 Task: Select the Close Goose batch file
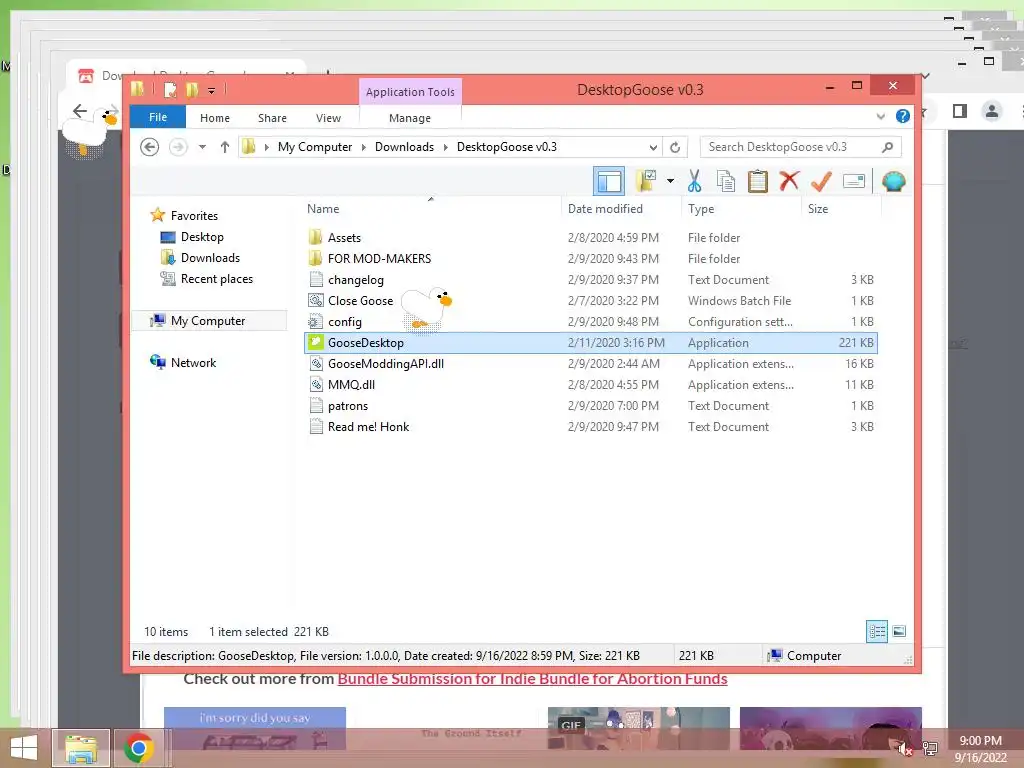(590, 300)
